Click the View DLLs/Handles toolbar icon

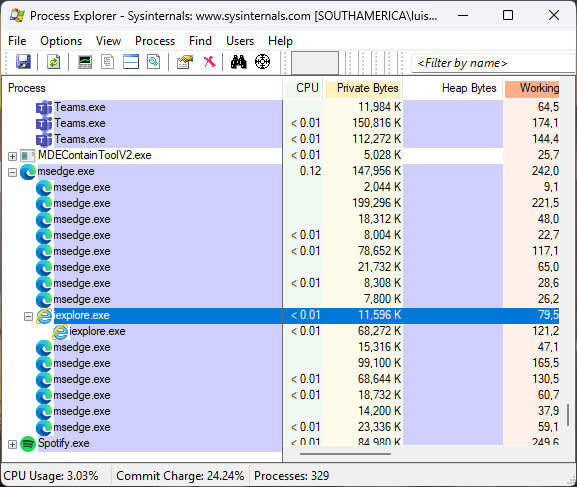point(153,62)
